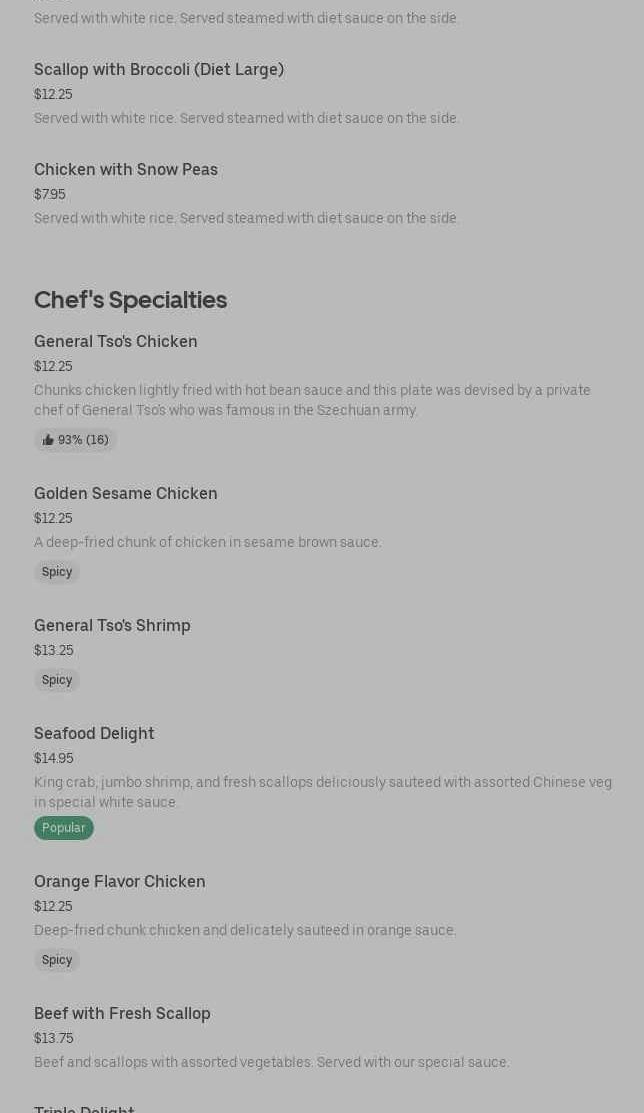644x1113 pixels.
Task: Click the $14.95 price of Seafood Delight
Action: pos(54,759)
